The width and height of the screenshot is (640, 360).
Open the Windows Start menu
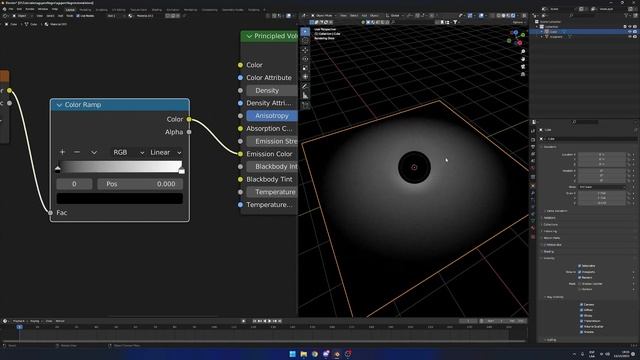click(293, 354)
